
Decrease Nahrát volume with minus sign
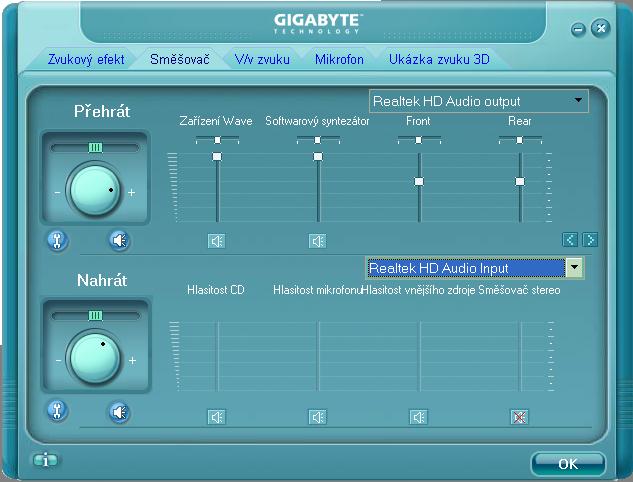click(59, 360)
